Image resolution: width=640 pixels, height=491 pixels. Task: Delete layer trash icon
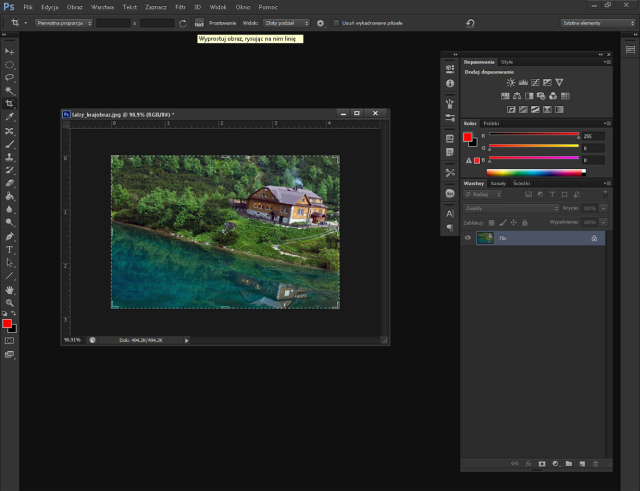(596, 464)
